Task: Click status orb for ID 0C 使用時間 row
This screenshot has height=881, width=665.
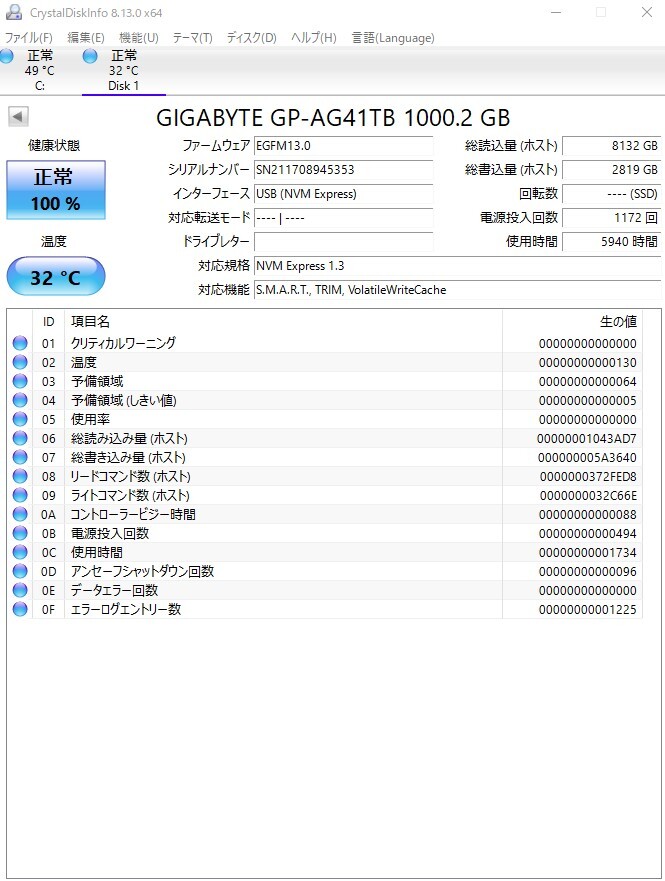Action: [20, 552]
